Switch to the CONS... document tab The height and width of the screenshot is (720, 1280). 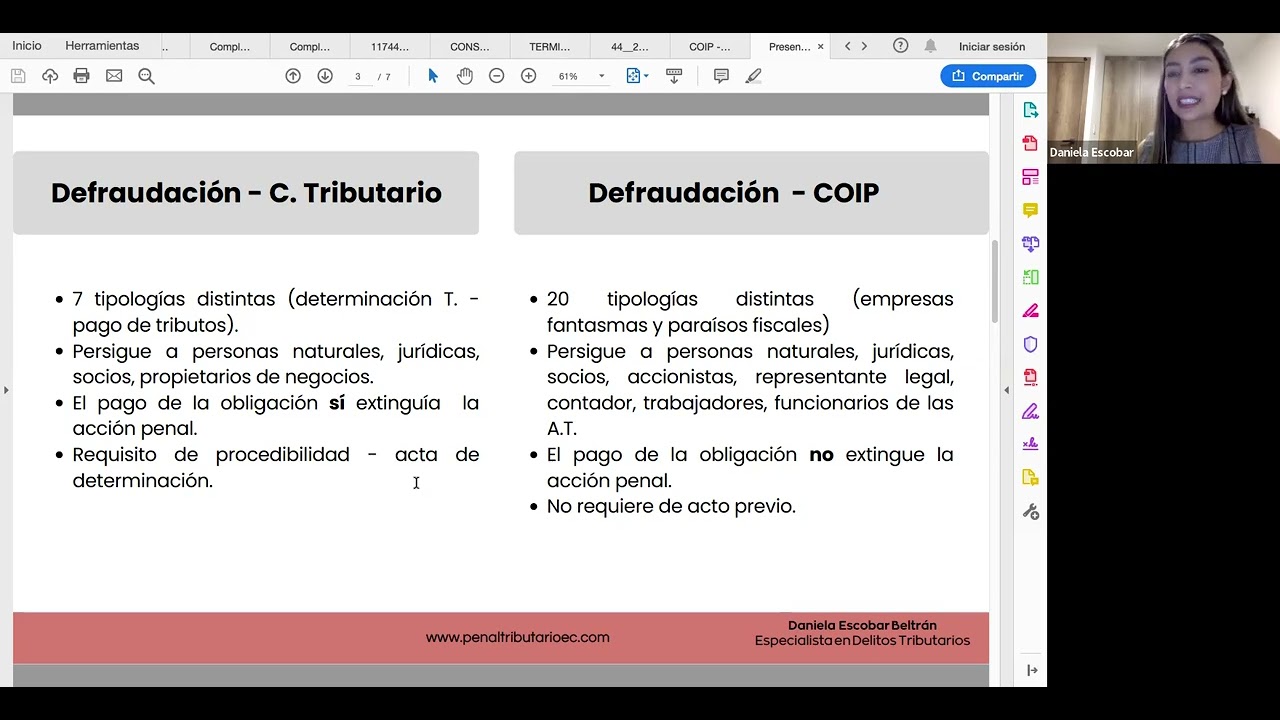tap(470, 46)
